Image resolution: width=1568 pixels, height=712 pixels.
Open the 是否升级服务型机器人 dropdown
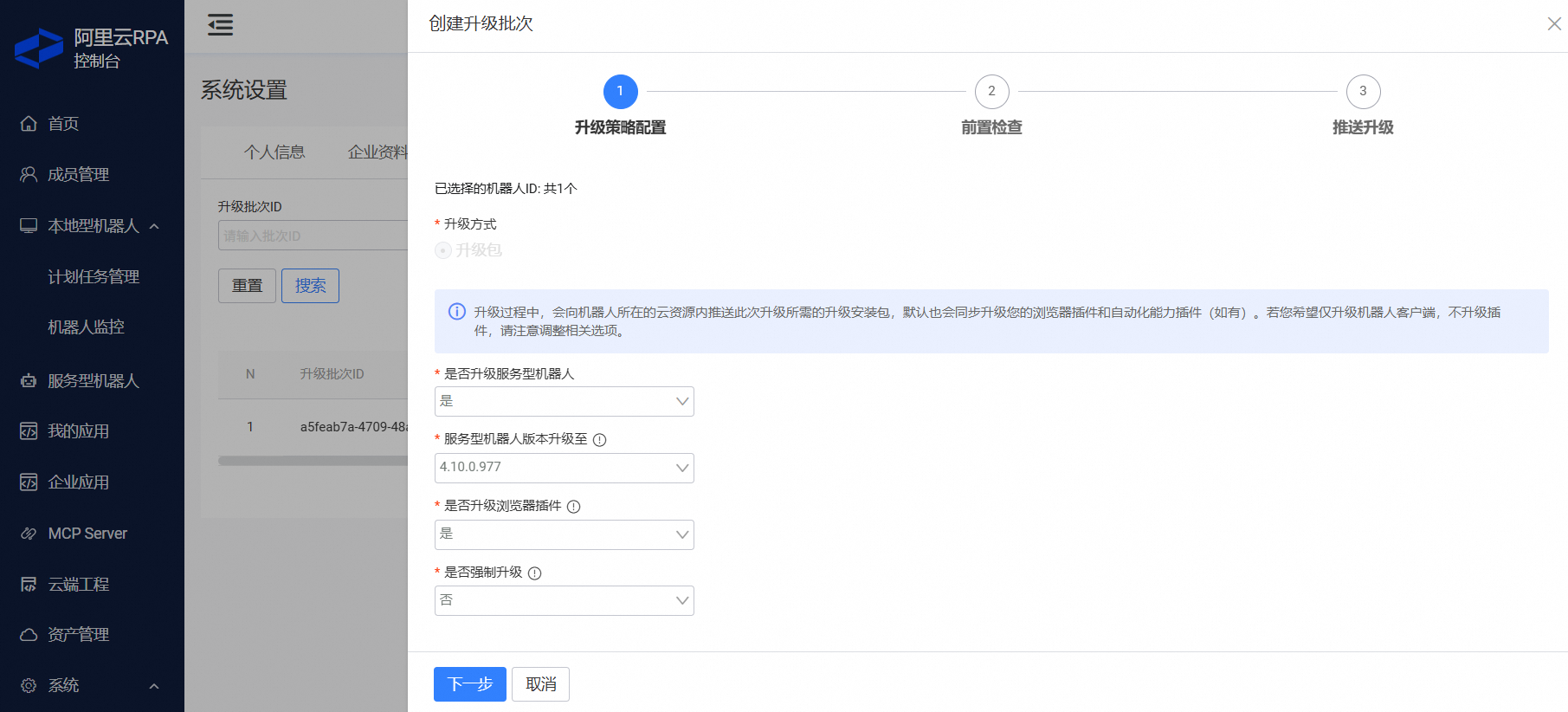[x=565, y=401]
